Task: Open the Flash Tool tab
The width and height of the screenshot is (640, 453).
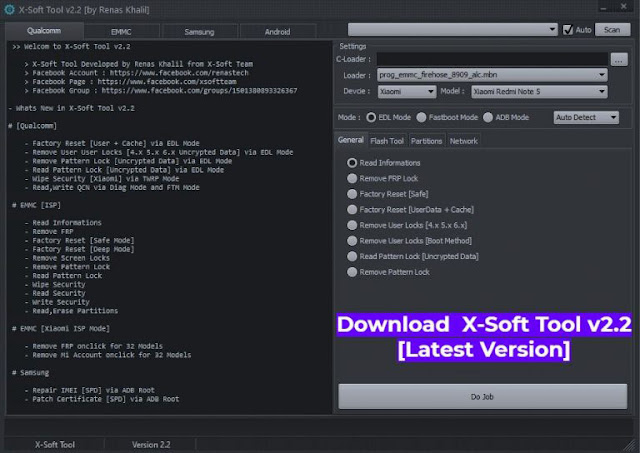Action: point(387,141)
